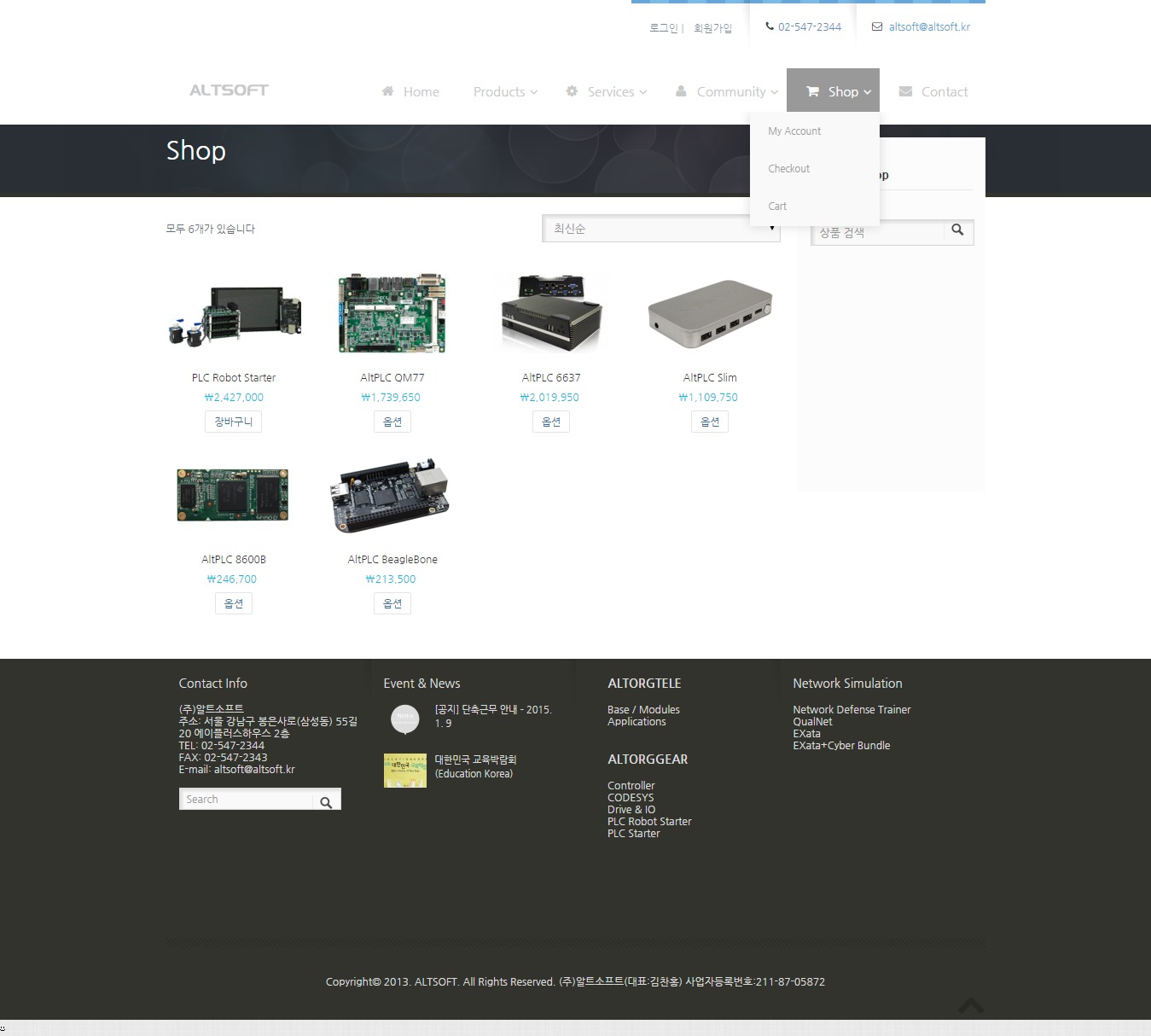This screenshot has height=1036, width=1151.
Task: Go to the Home page
Action: pos(410,91)
